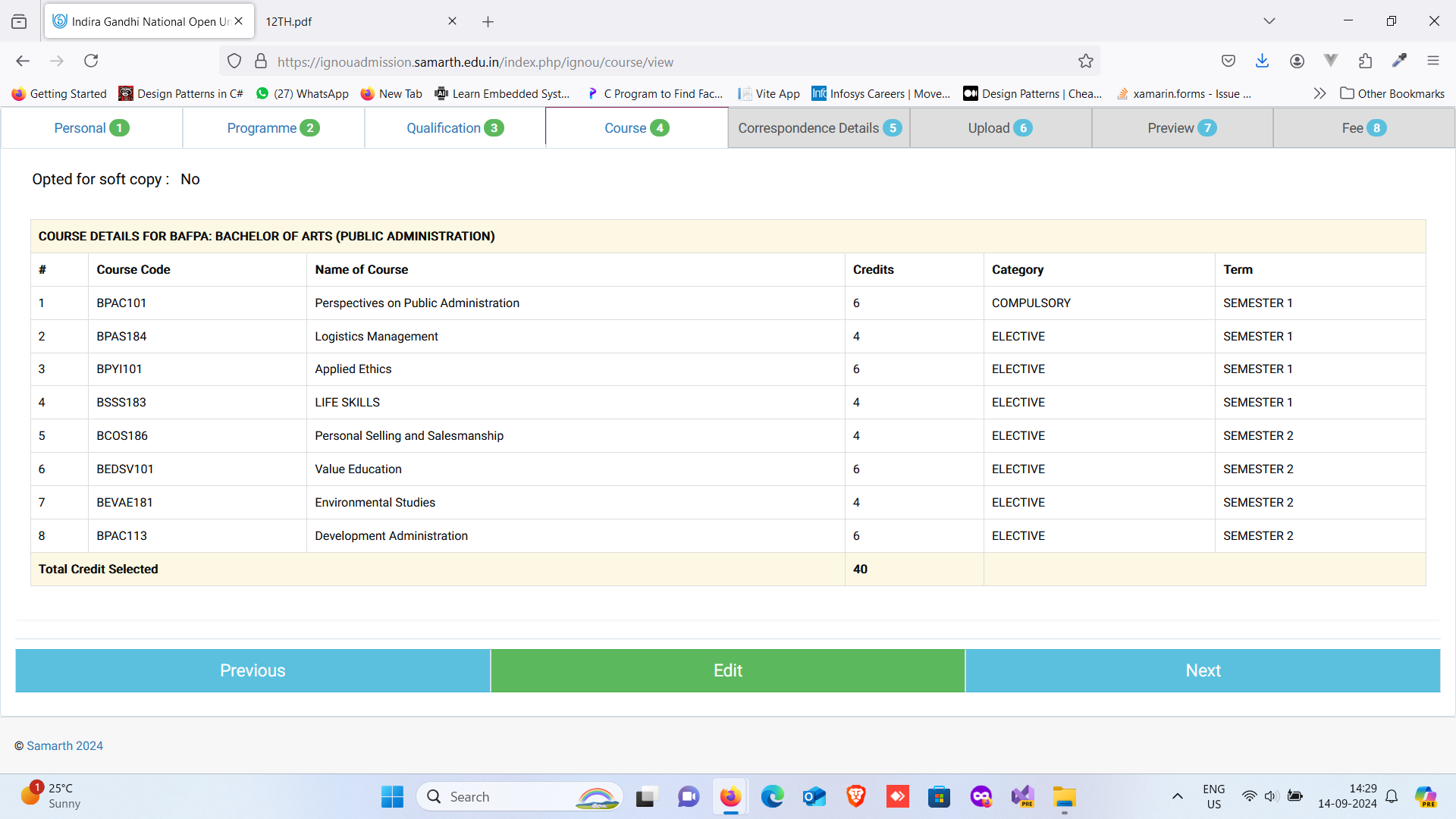1456x819 pixels.
Task: Open File Explorer from the taskbar
Action: point(1064,796)
